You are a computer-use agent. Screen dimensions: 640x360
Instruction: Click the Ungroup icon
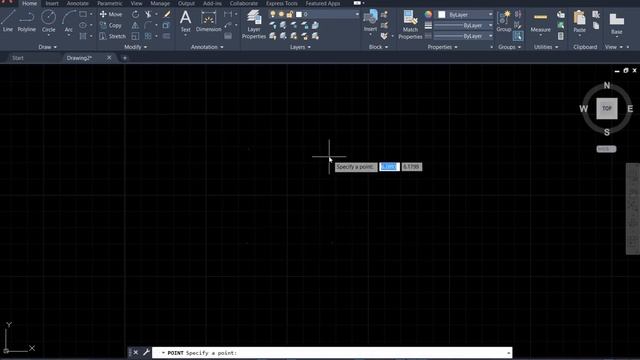pos(518,14)
